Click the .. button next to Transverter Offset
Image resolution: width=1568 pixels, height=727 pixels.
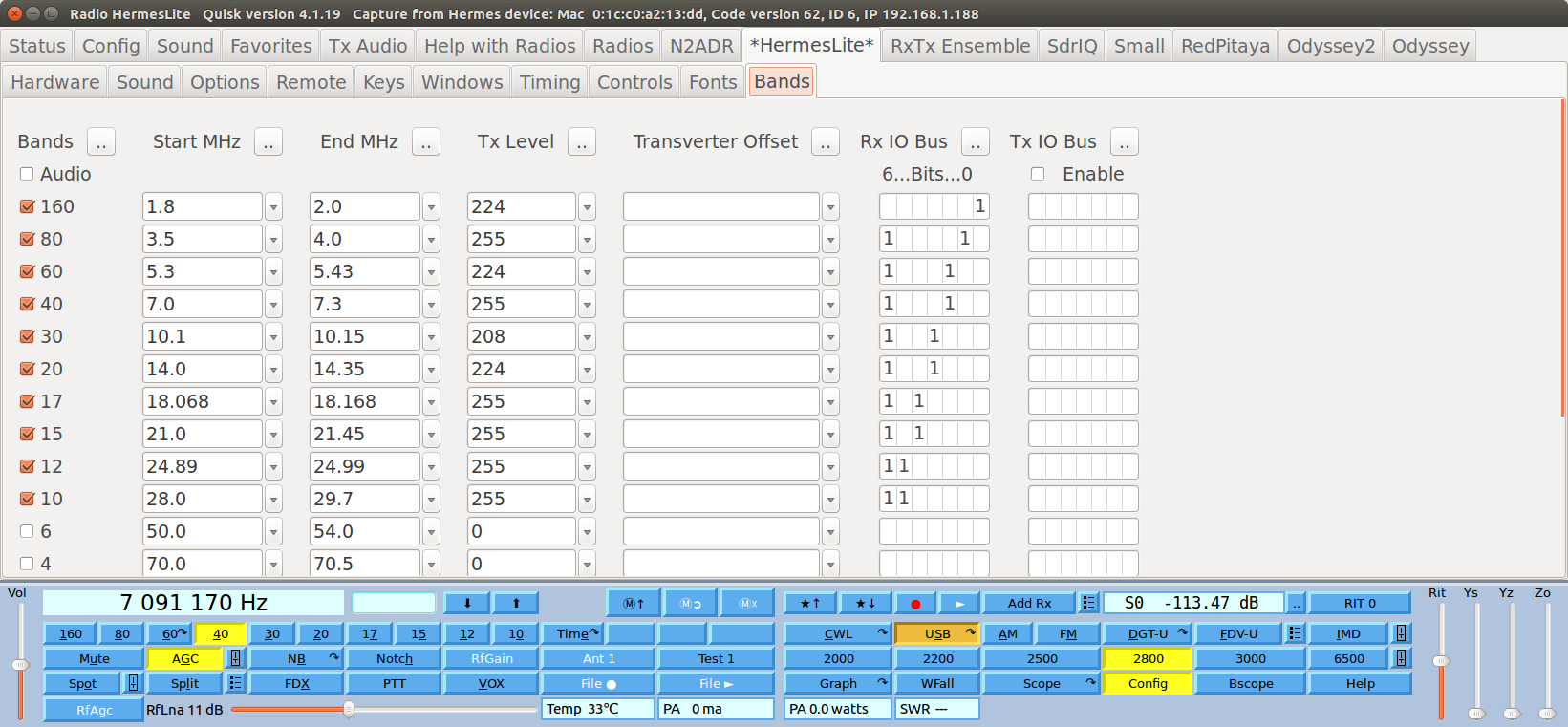pyautogui.click(x=826, y=141)
